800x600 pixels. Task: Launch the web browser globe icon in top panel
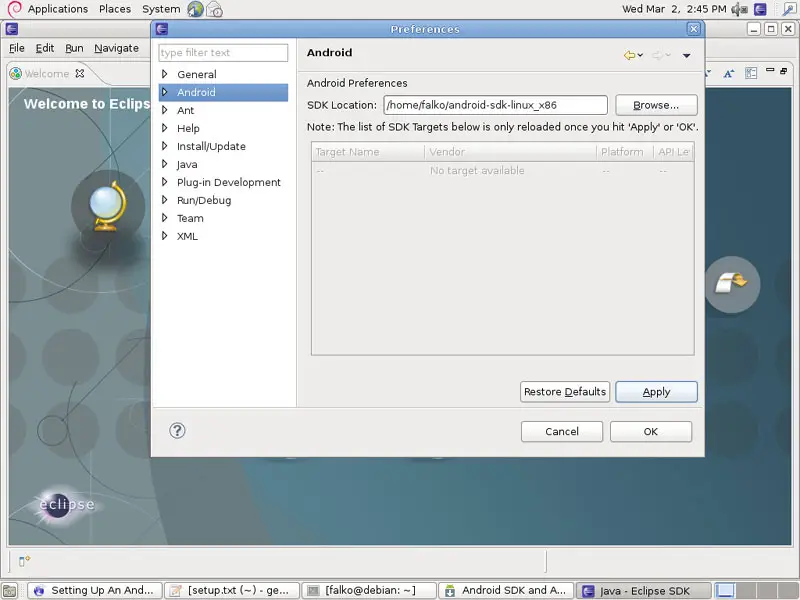coord(195,9)
